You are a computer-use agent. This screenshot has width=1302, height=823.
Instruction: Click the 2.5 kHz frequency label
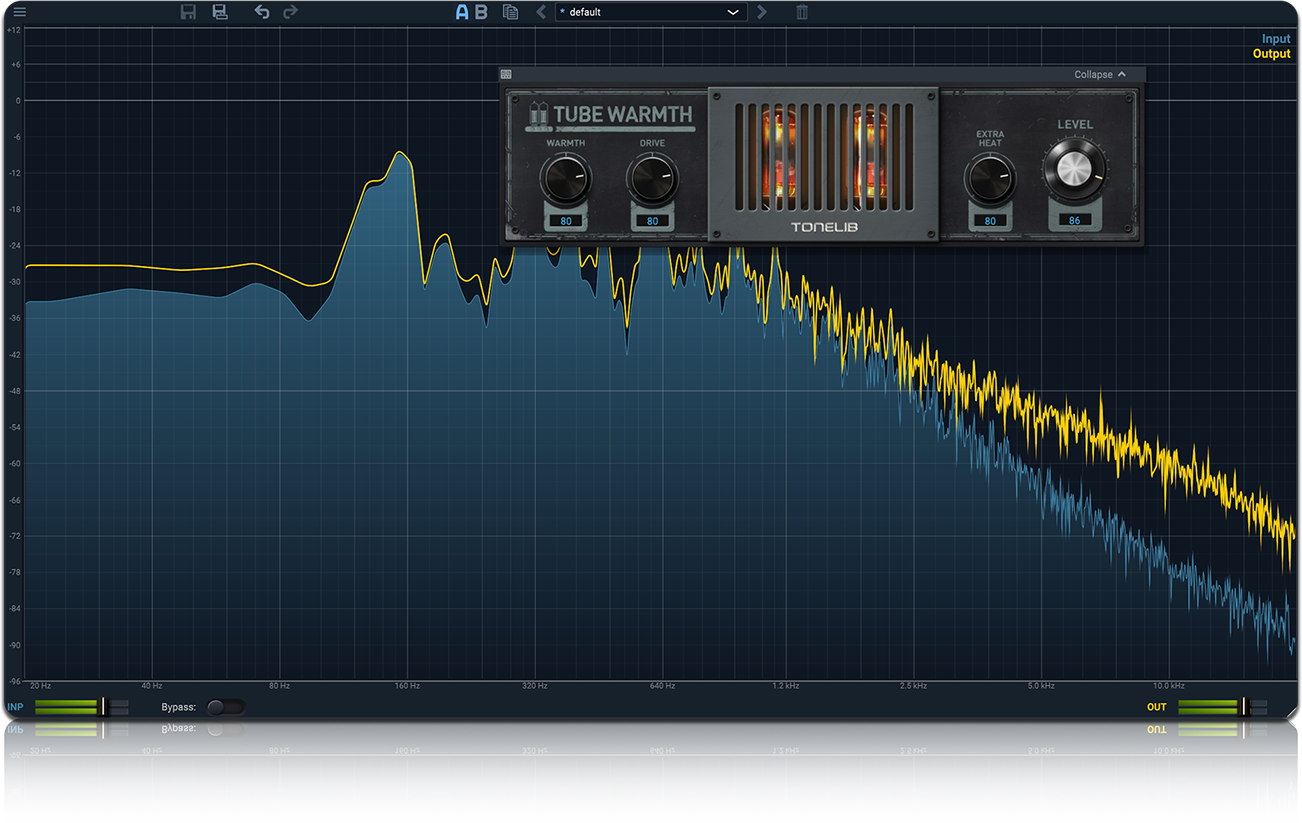click(x=914, y=686)
